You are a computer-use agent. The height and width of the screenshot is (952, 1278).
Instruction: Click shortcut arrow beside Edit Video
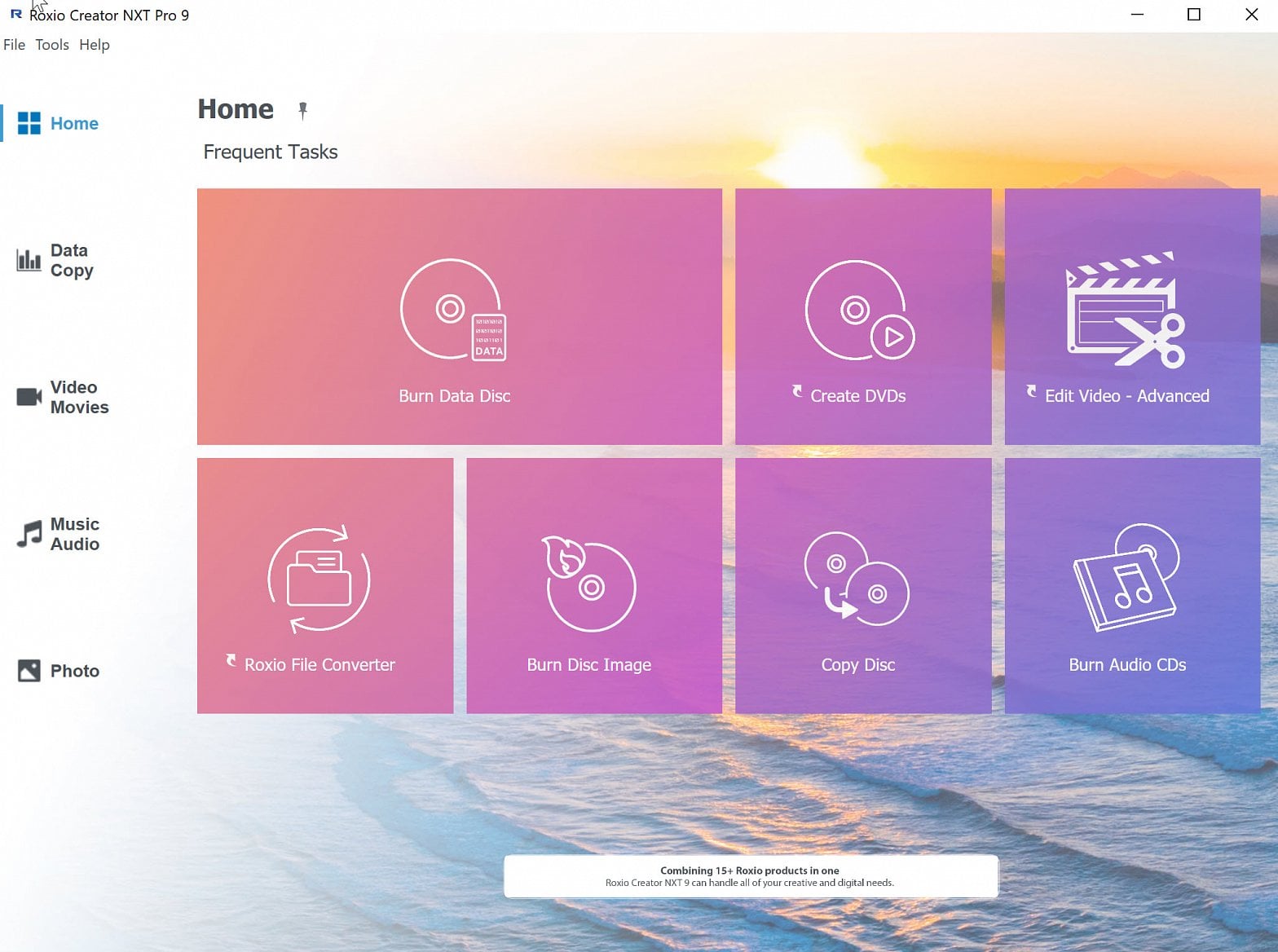[x=1031, y=391]
